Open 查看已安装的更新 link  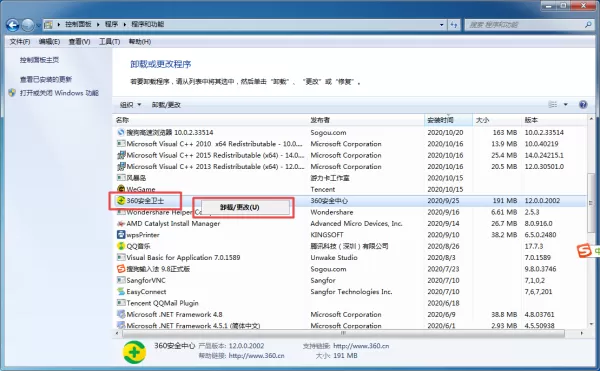tap(46, 79)
